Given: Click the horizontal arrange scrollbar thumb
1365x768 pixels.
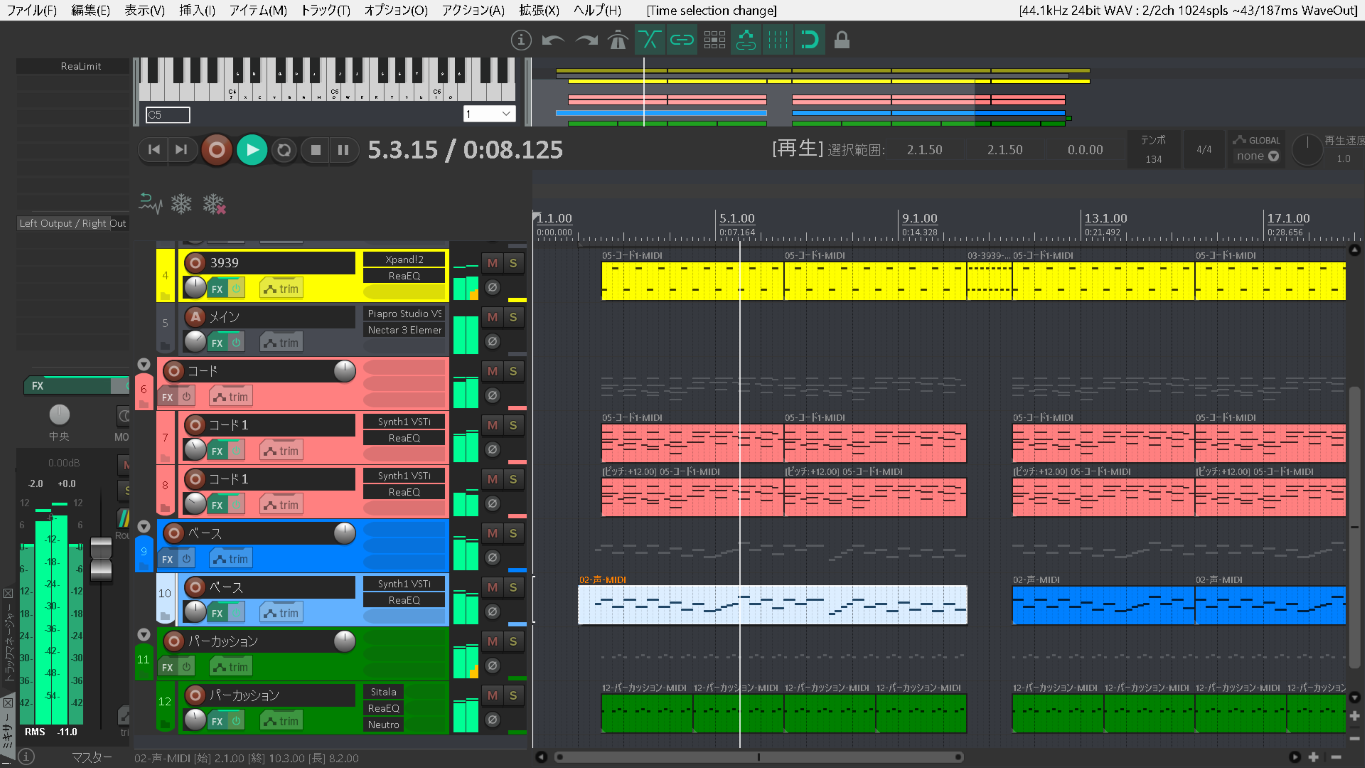Looking at the screenshot, I should pyautogui.click(x=759, y=757).
